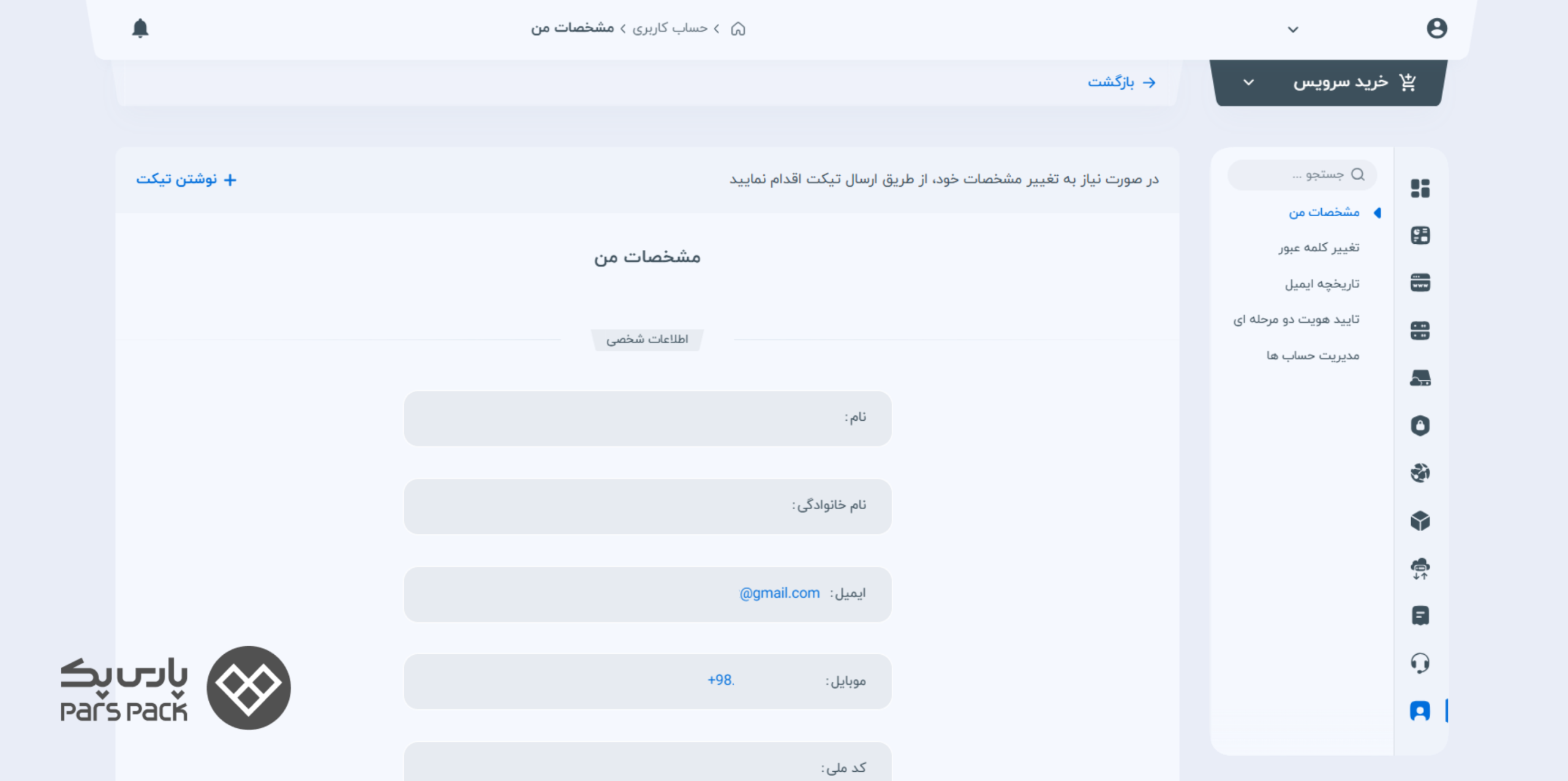This screenshot has height=781, width=1568.
Task: Open the dashboard grid icon in sidebar
Action: click(x=1420, y=188)
